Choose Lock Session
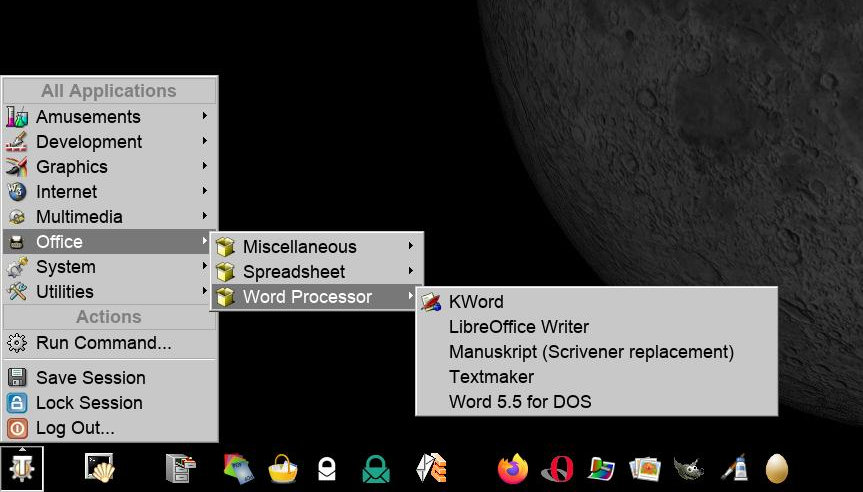The width and height of the screenshot is (863, 492). 110,403
